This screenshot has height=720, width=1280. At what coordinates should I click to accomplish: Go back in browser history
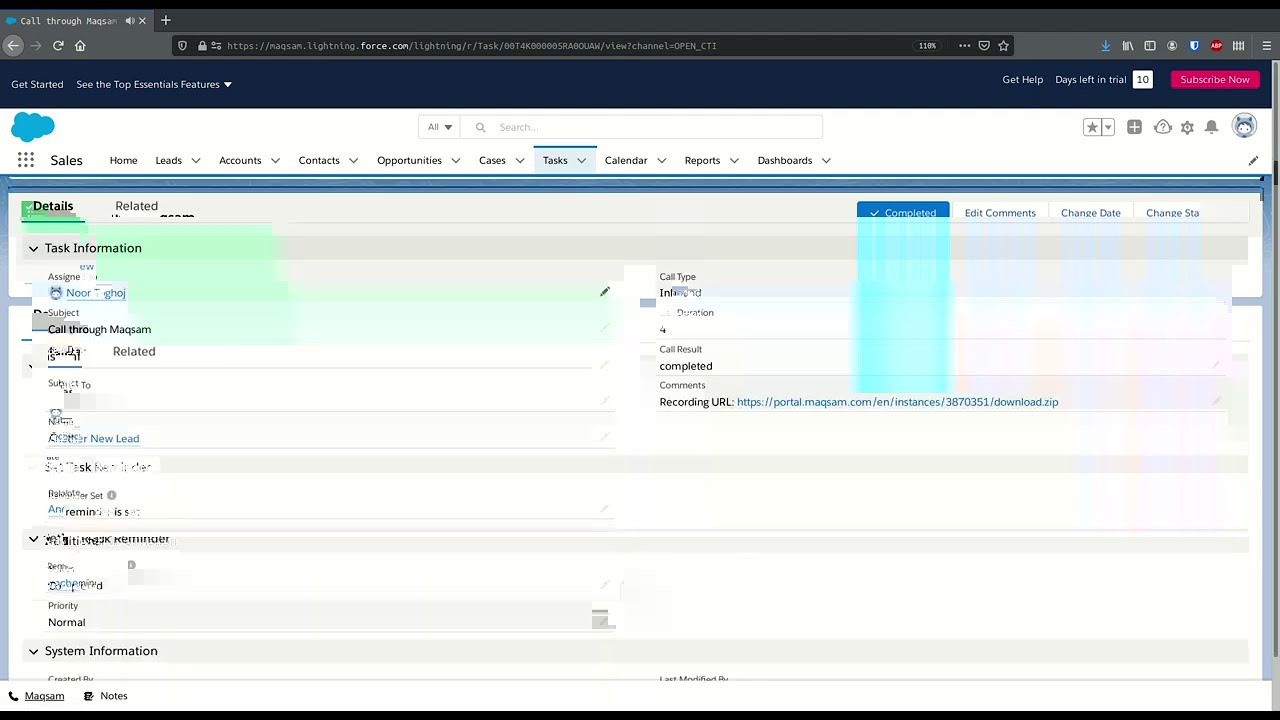click(x=13, y=45)
